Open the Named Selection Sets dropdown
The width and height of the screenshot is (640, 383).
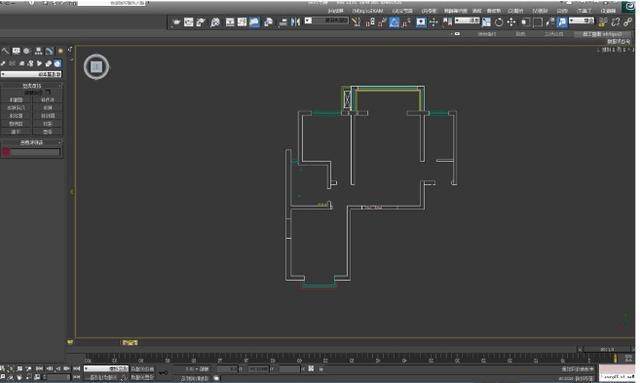(327, 20)
